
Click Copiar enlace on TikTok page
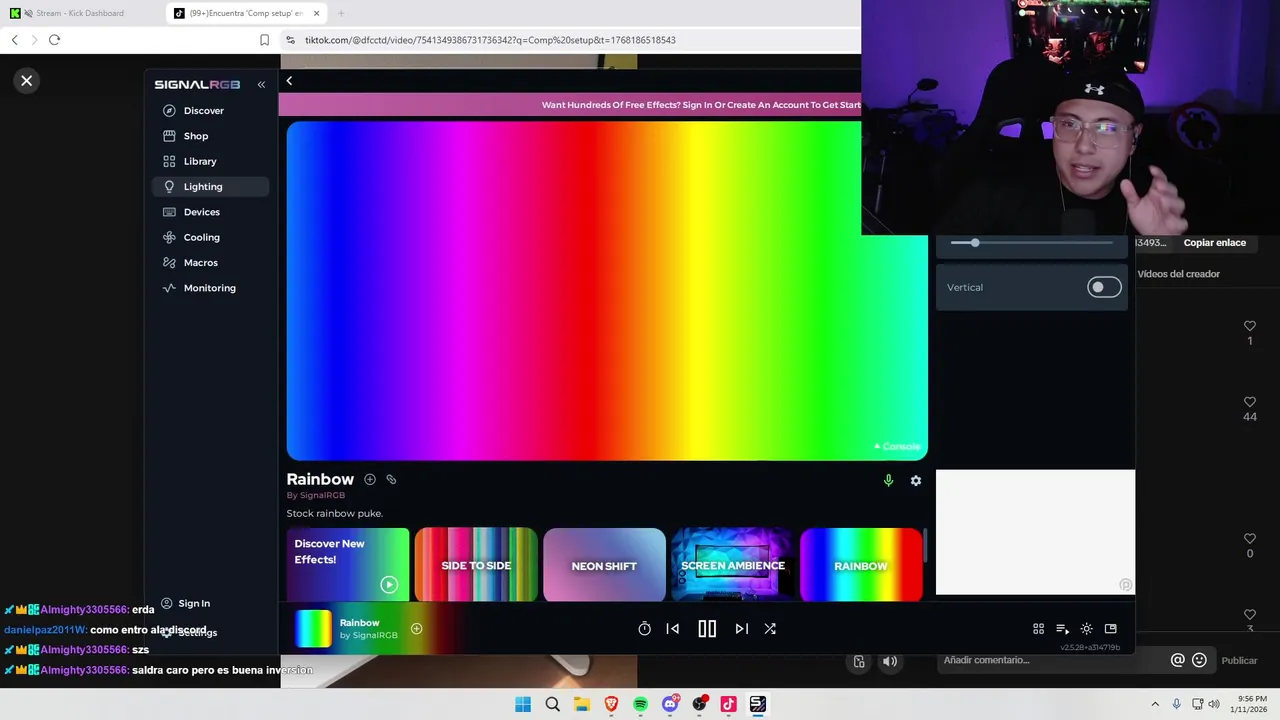(x=1215, y=243)
